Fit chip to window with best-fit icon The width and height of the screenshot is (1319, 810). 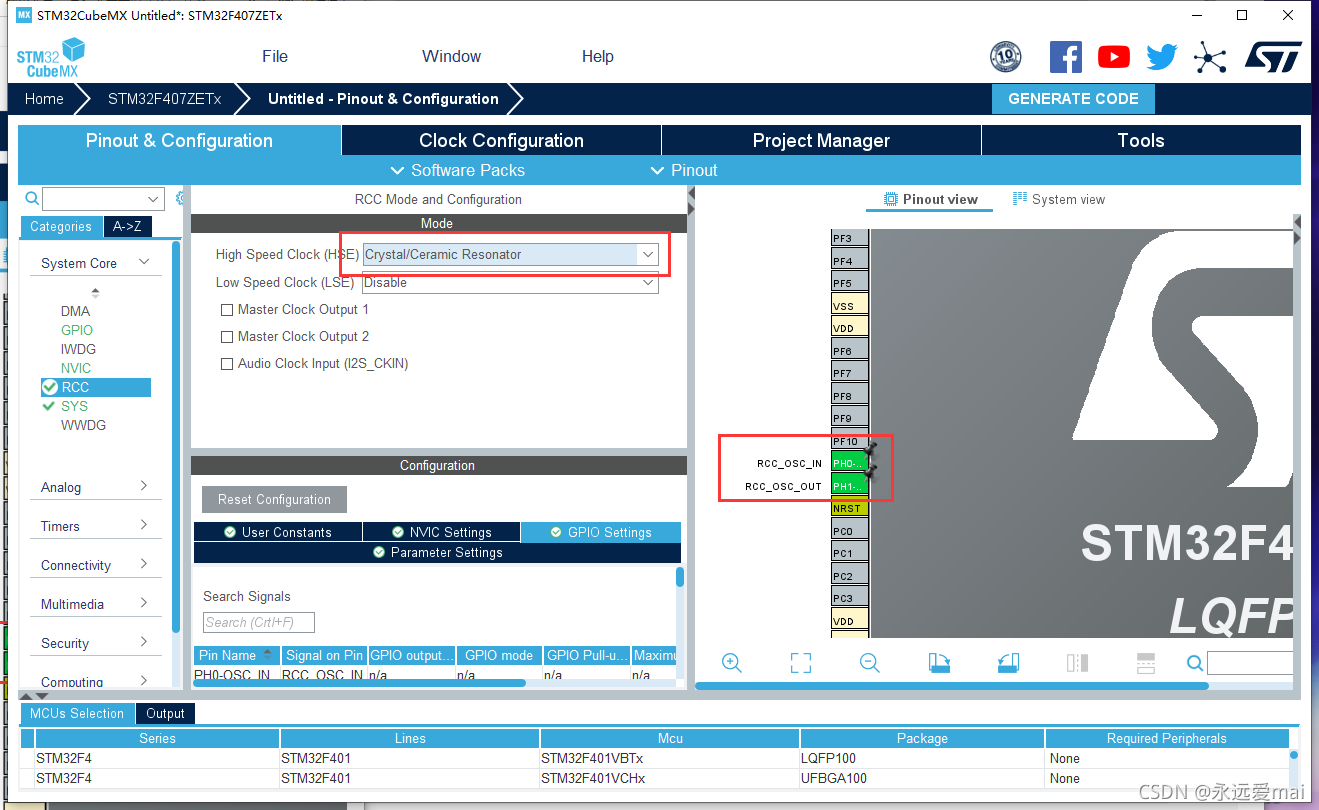click(x=800, y=663)
